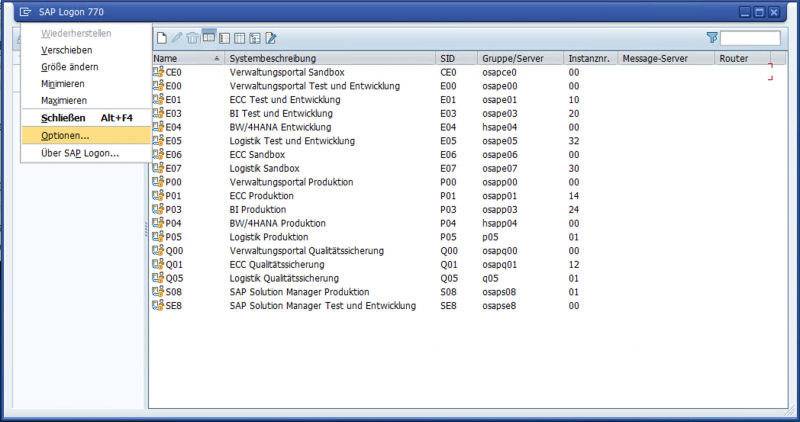Viewport: 800px width, 422px height.
Task: Select 'BW/4HANA Produktion' entry
Action: point(278,224)
